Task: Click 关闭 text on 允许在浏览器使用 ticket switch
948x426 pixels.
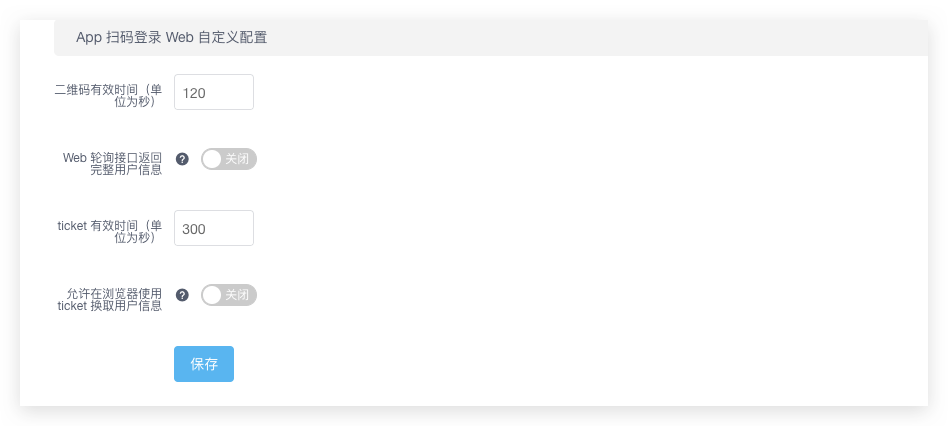Action: 237,295
